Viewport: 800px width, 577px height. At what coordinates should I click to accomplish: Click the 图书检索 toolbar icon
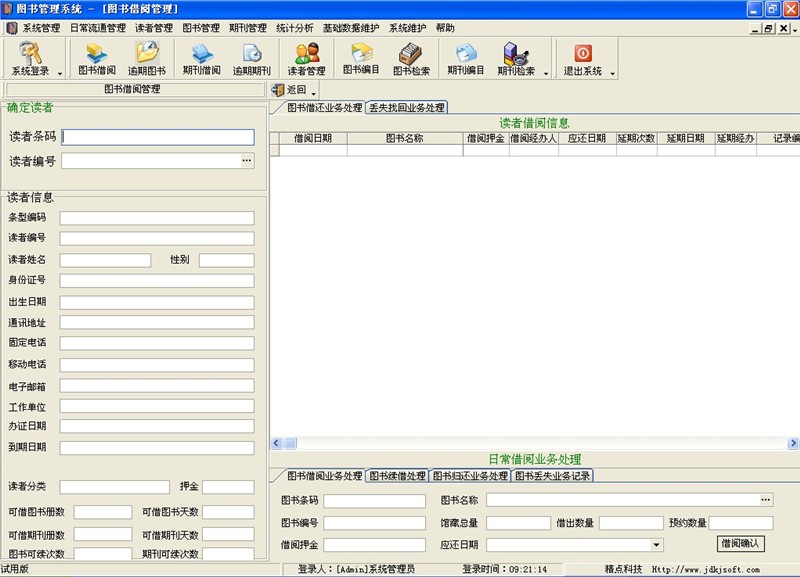pos(411,57)
